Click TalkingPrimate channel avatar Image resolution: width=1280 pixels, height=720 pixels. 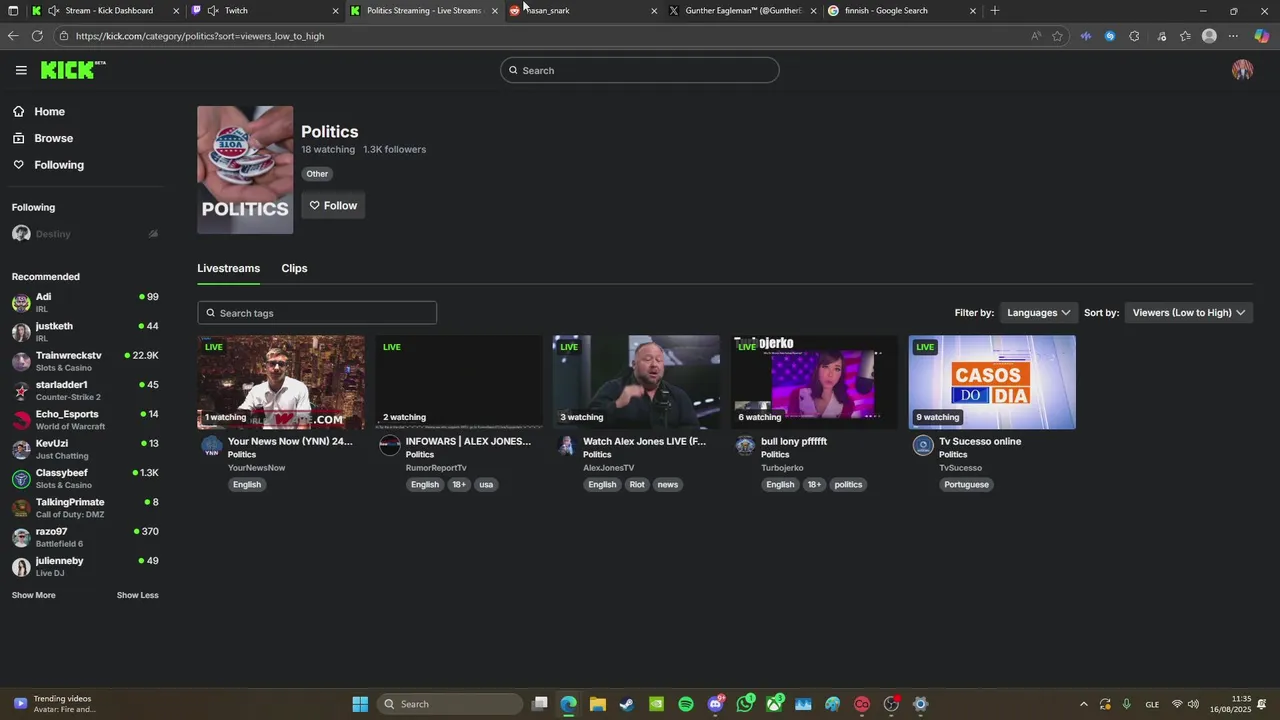[21, 508]
